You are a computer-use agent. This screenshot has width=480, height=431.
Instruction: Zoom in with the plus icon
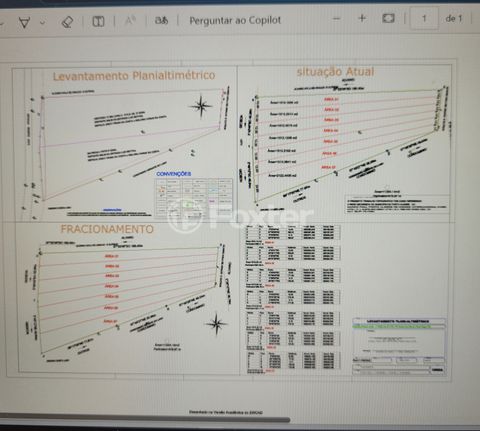tap(362, 18)
